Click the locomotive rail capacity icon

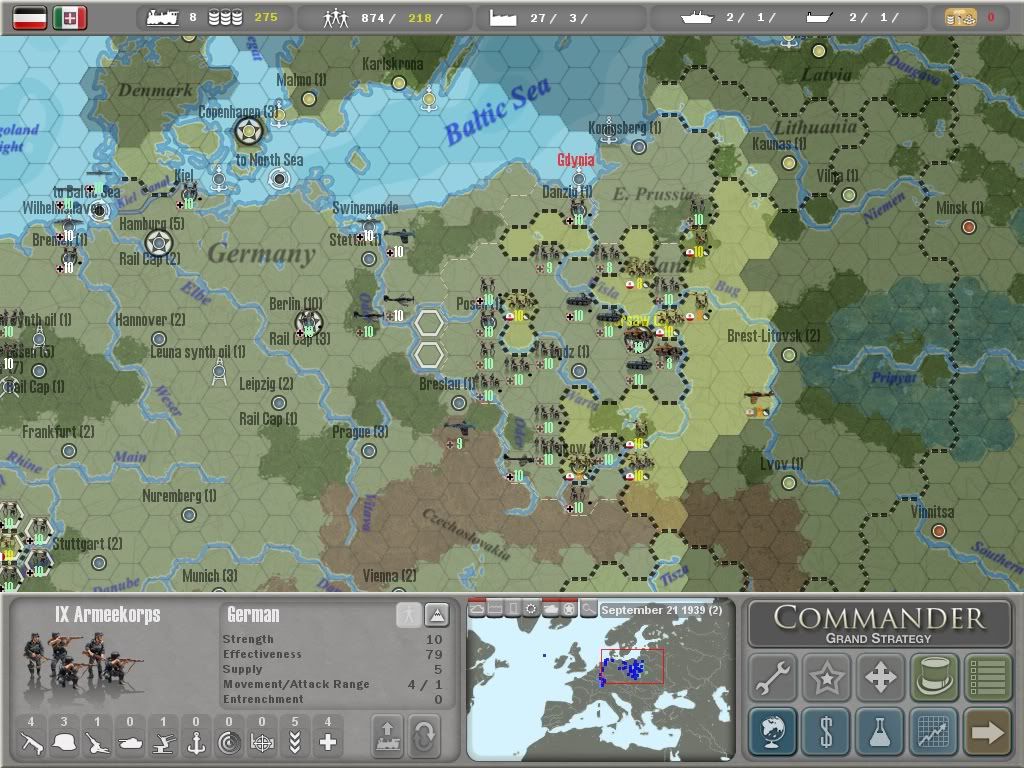coord(162,18)
